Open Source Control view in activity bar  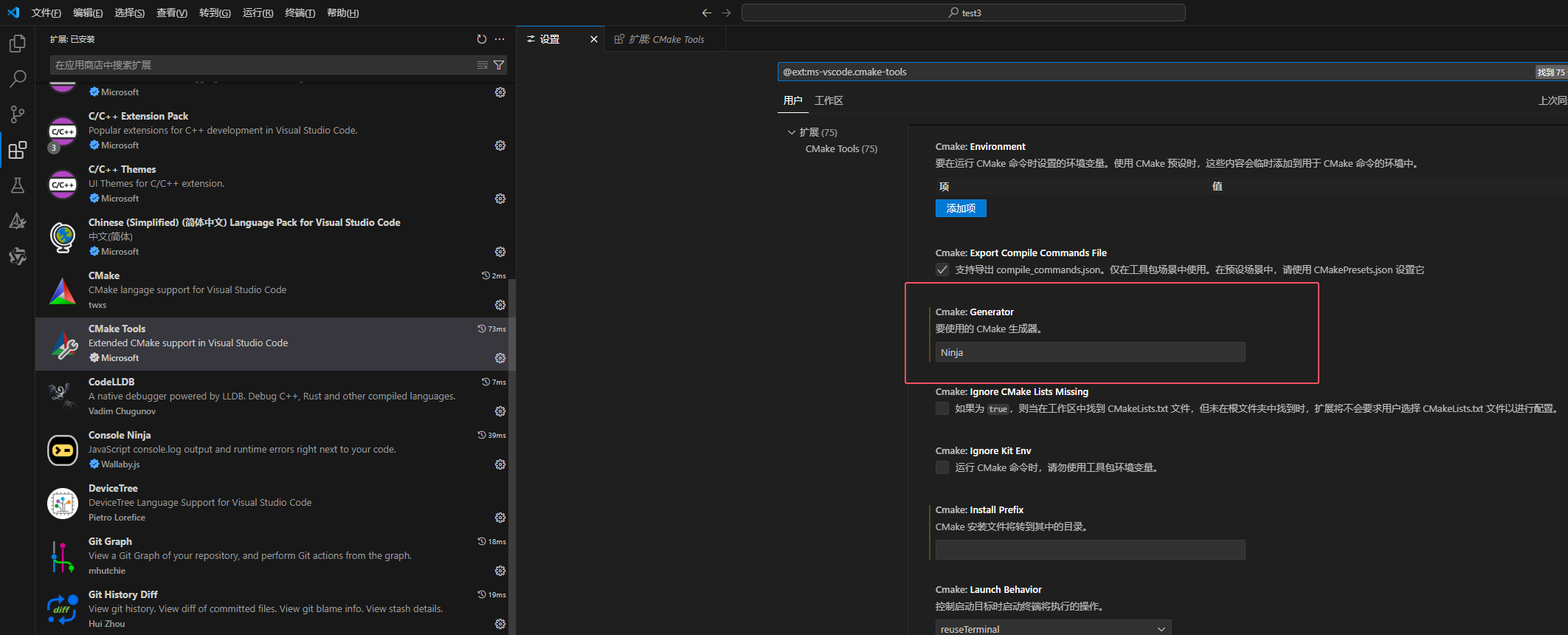tap(18, 114)
